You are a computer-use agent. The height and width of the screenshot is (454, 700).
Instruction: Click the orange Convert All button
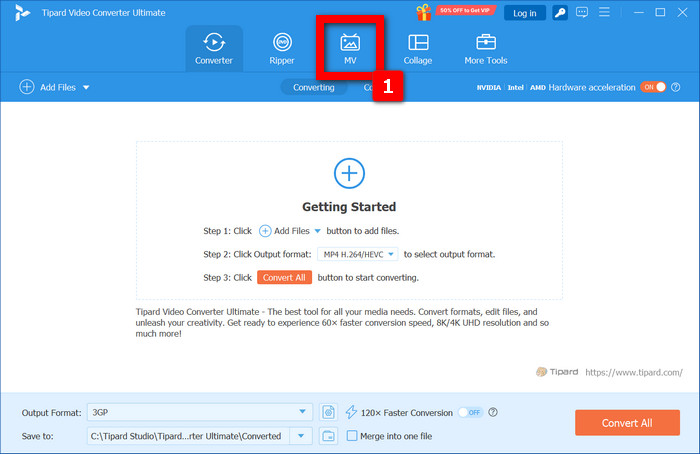tap(627, 423)
